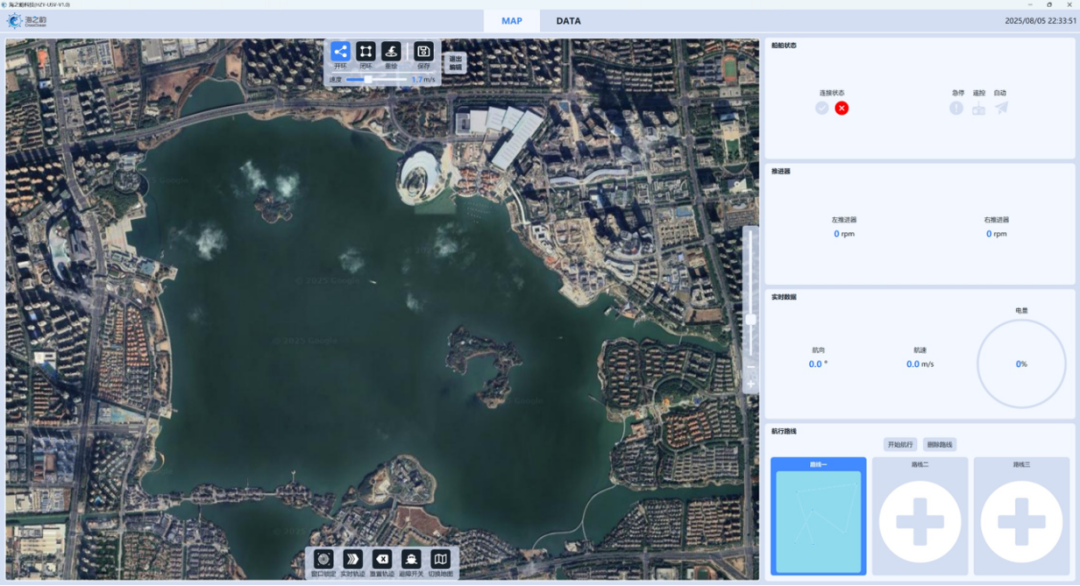This screenshot has width=1080, height=586.
Task: Switch map type with 切换地图 icon
Action: (440, 559)
